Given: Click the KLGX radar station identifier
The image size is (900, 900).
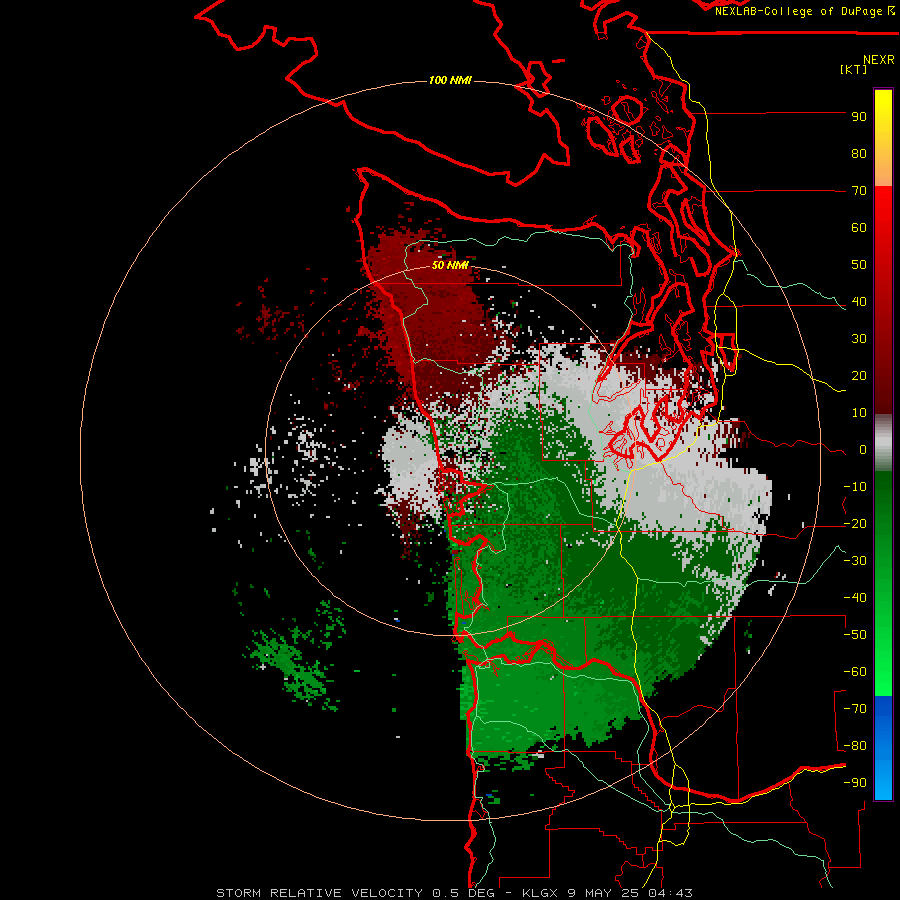Looking at the screenshot, I should tap(540, 893).
